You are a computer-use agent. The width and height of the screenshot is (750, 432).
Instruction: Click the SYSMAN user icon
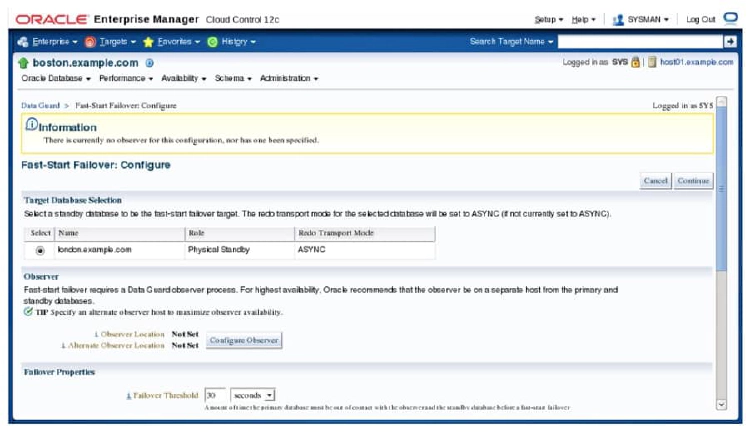pos(618,20)
